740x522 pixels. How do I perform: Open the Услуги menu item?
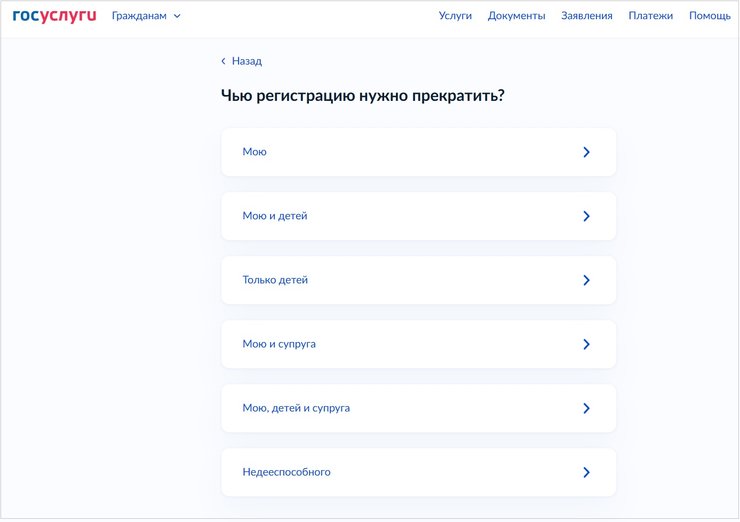point(455,16)
